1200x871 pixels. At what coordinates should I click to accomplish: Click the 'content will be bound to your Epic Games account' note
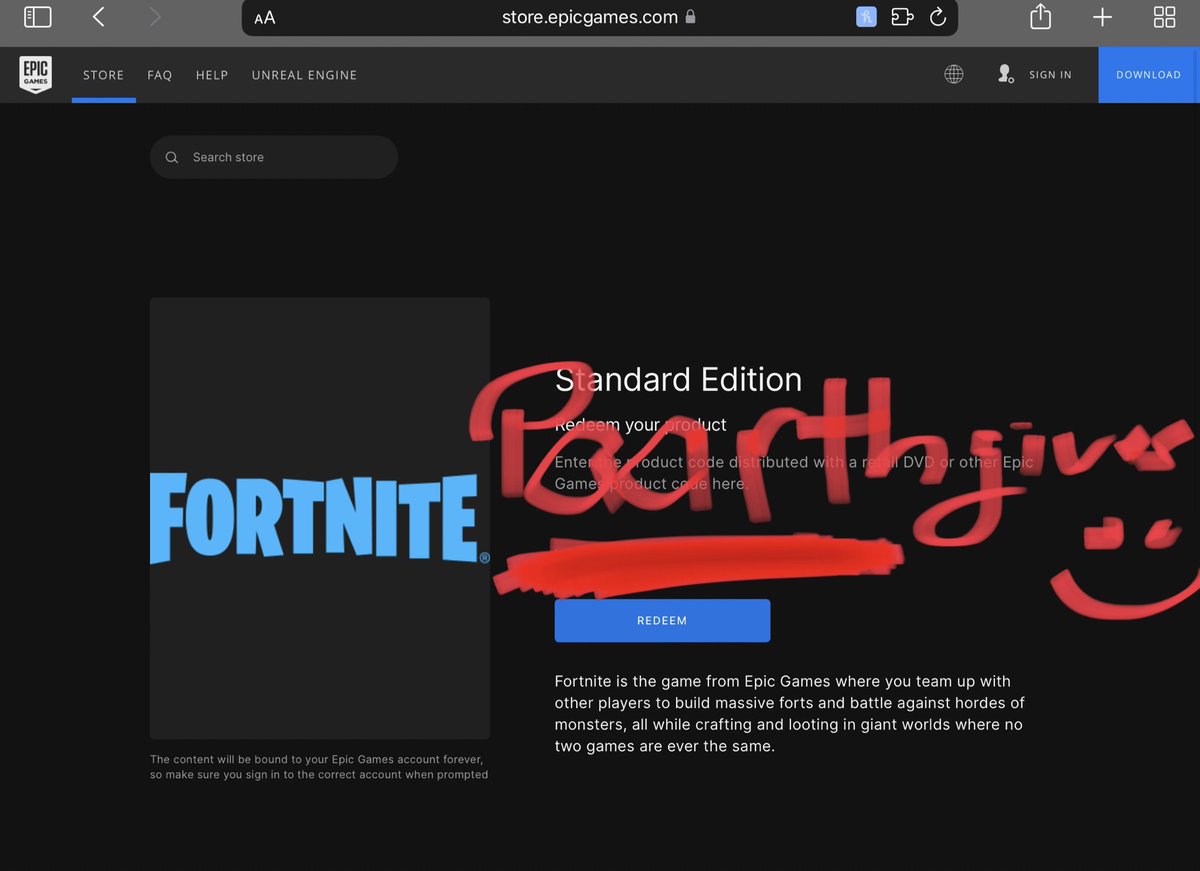point(319,767)
